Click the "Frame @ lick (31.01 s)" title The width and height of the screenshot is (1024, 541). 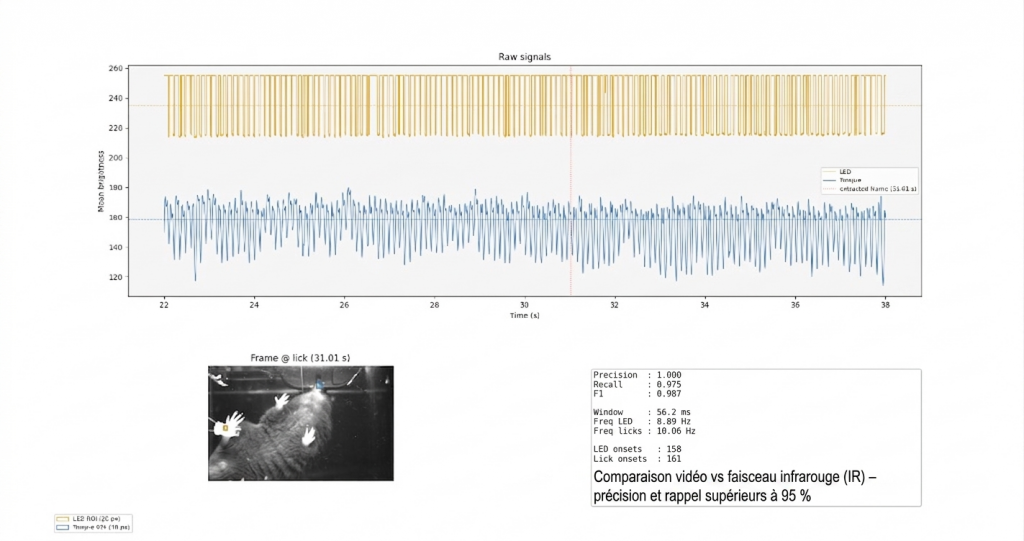click(300, 358)
